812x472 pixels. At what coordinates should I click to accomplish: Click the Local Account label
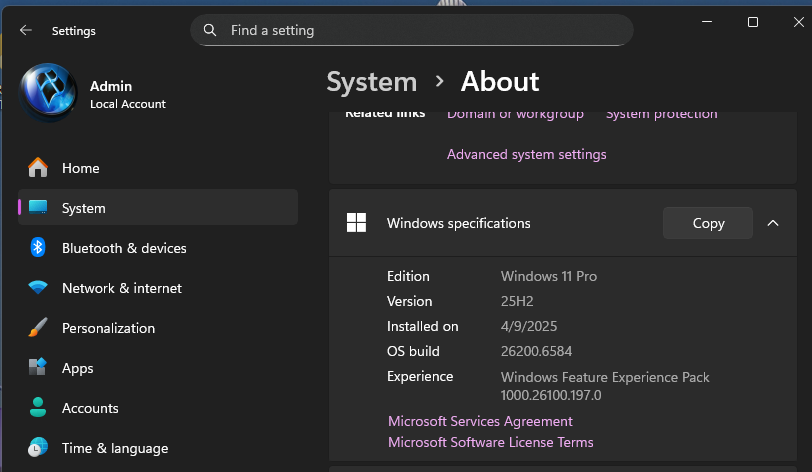(128, 104)
